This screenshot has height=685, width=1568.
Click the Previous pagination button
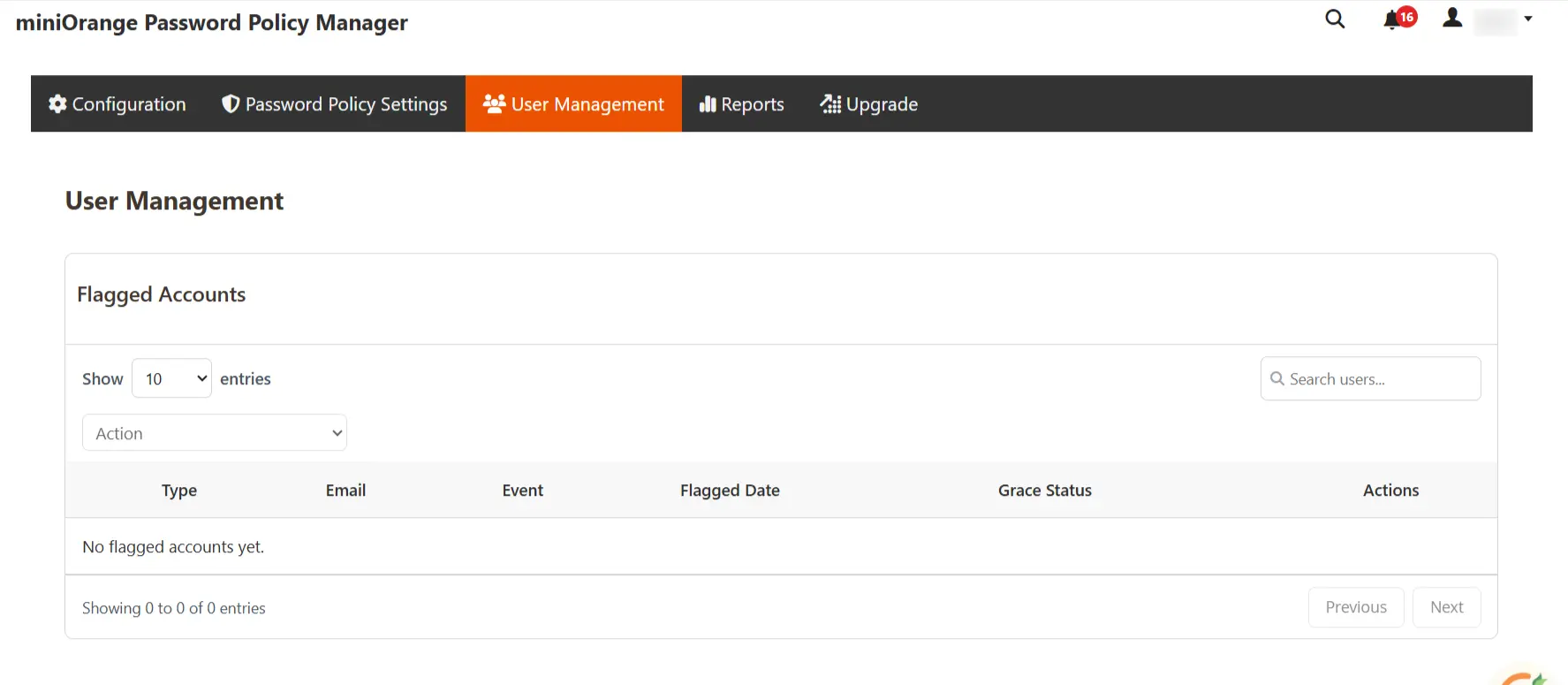(x=1356, y=607)
